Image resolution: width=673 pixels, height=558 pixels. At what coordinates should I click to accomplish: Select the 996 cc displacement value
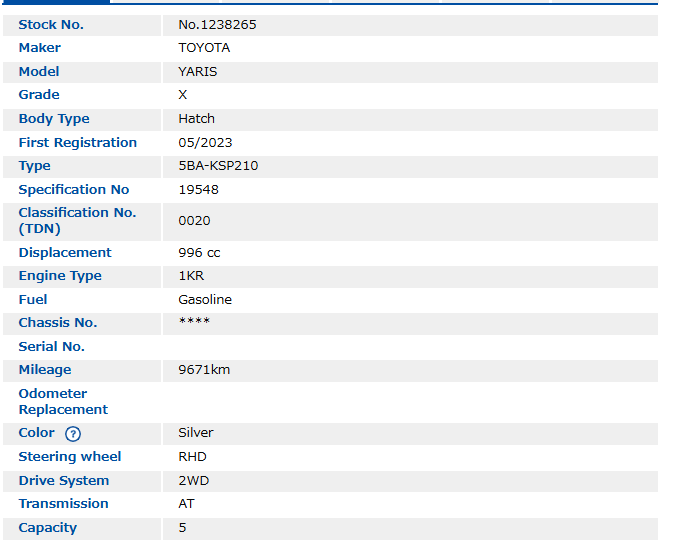coord(199,253)
